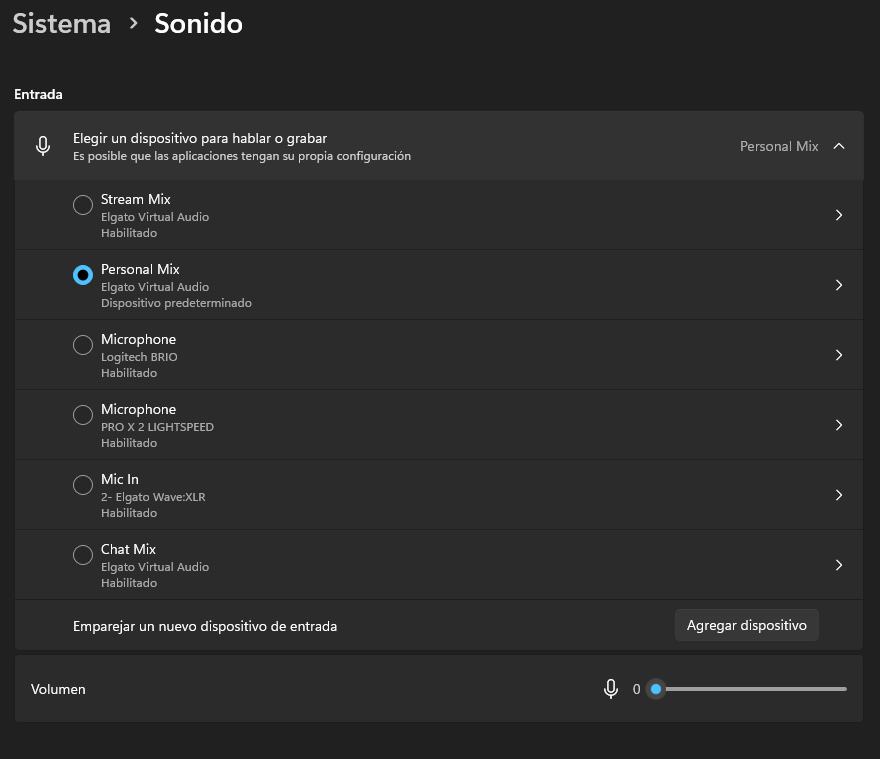
Task: Open Personal Mix details chevron arrow
Action: point(839,285)
